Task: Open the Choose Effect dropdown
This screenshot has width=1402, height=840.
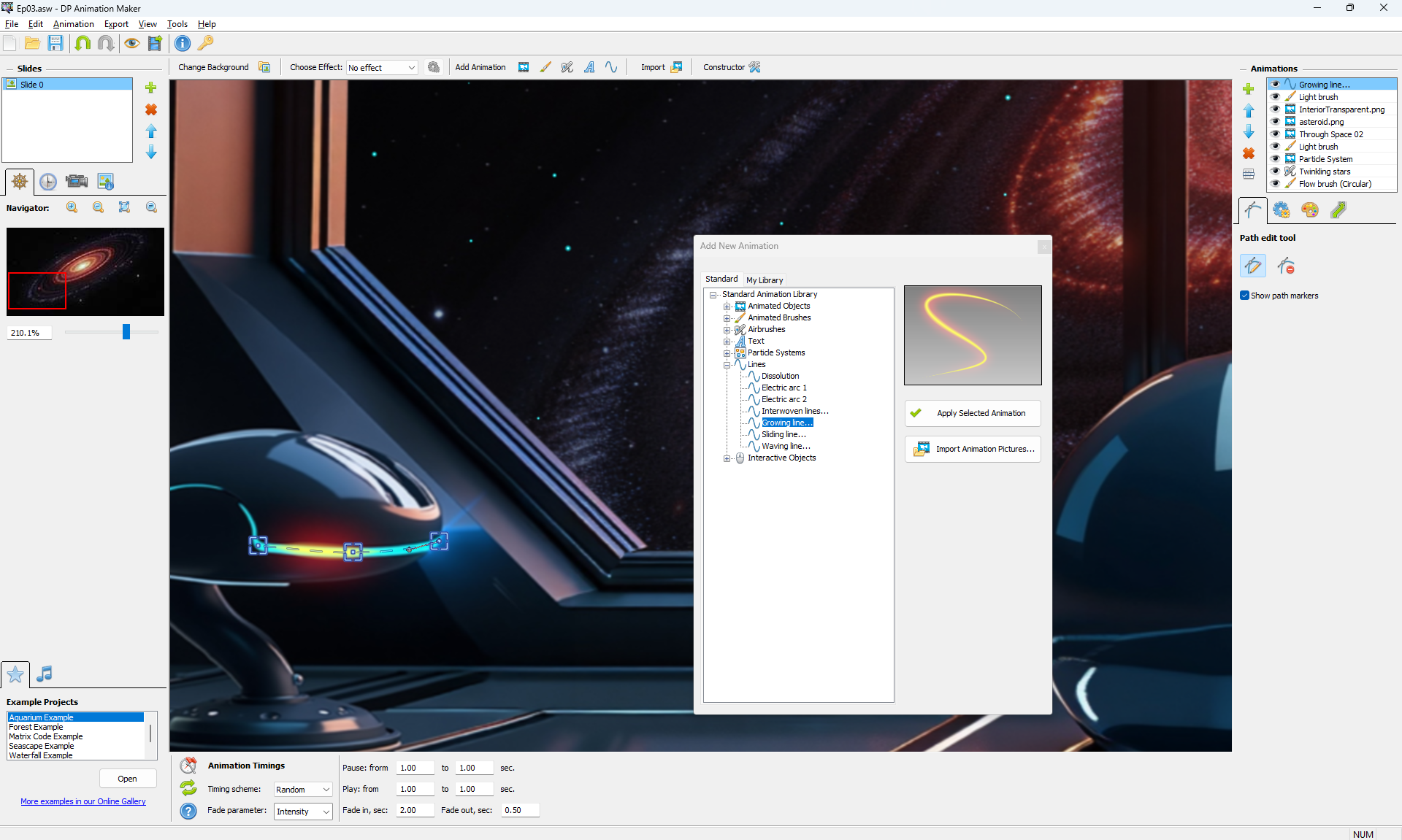Action: (x=382, y=67)
